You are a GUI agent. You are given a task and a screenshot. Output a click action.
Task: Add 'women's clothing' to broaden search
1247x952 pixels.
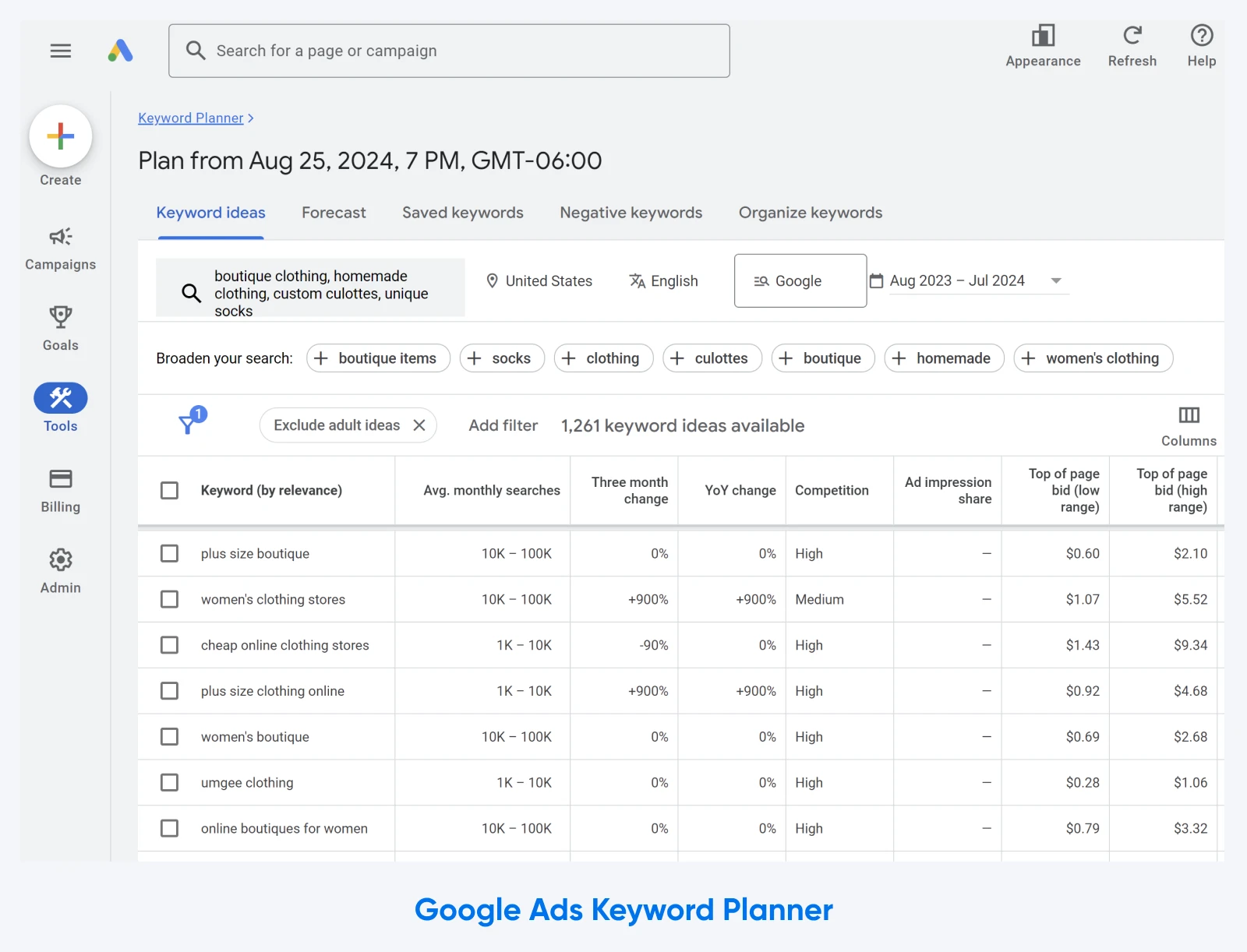[1093, 358]
